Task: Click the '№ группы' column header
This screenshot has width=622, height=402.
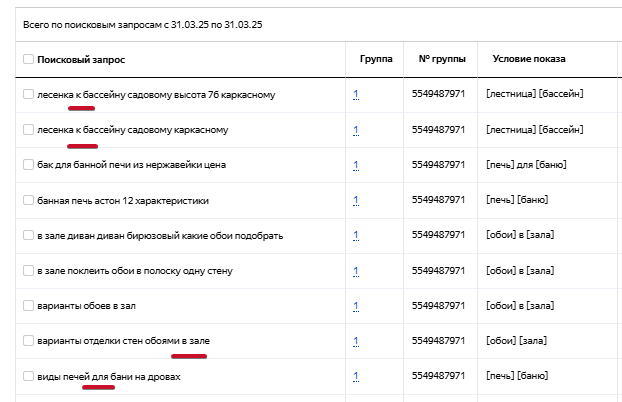Action: 442,59
